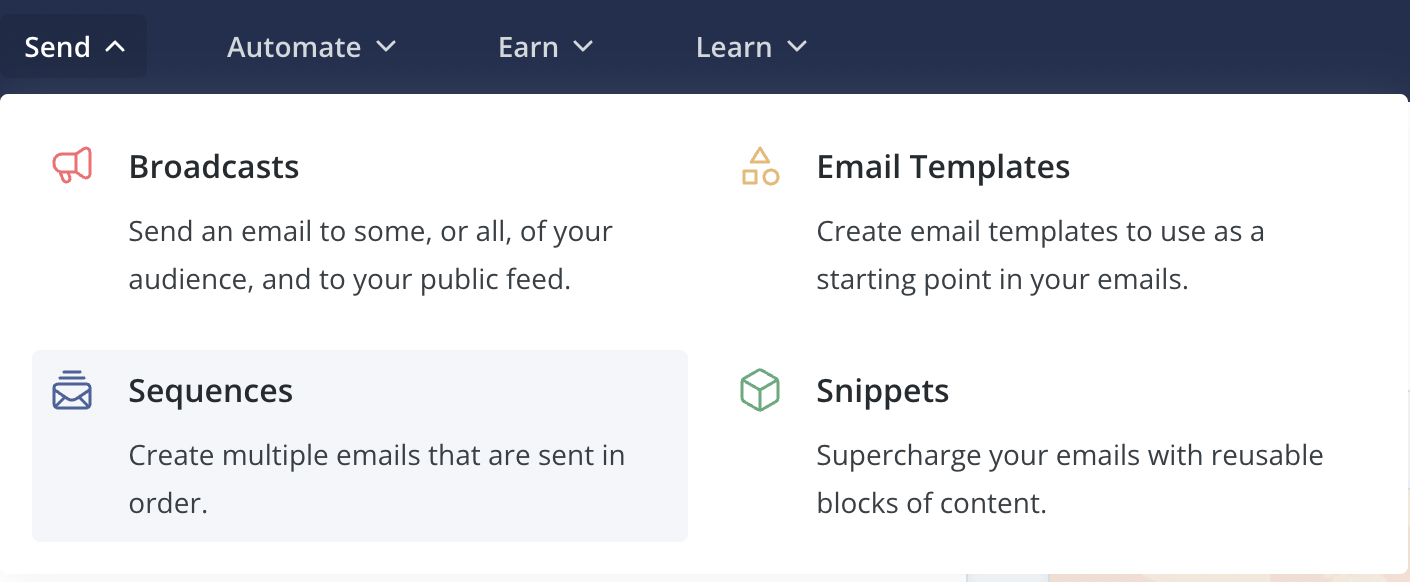Go to the Snippets heading link

[883, 390]
